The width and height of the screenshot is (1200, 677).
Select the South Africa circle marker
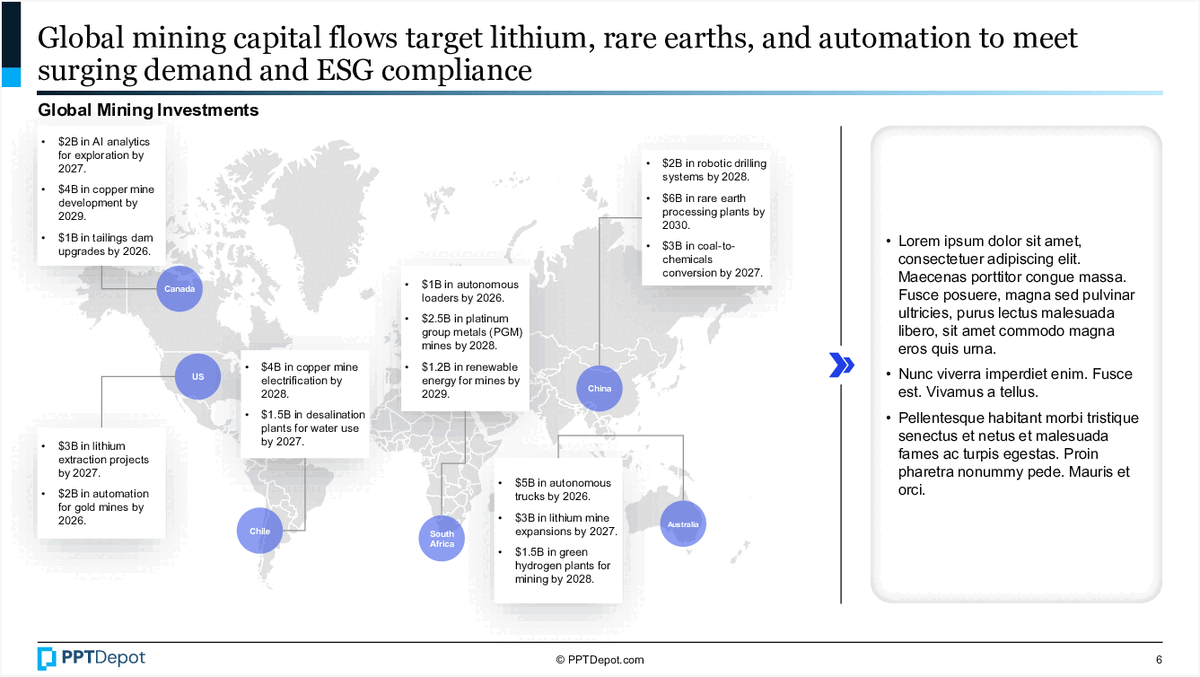coord(442,539)
